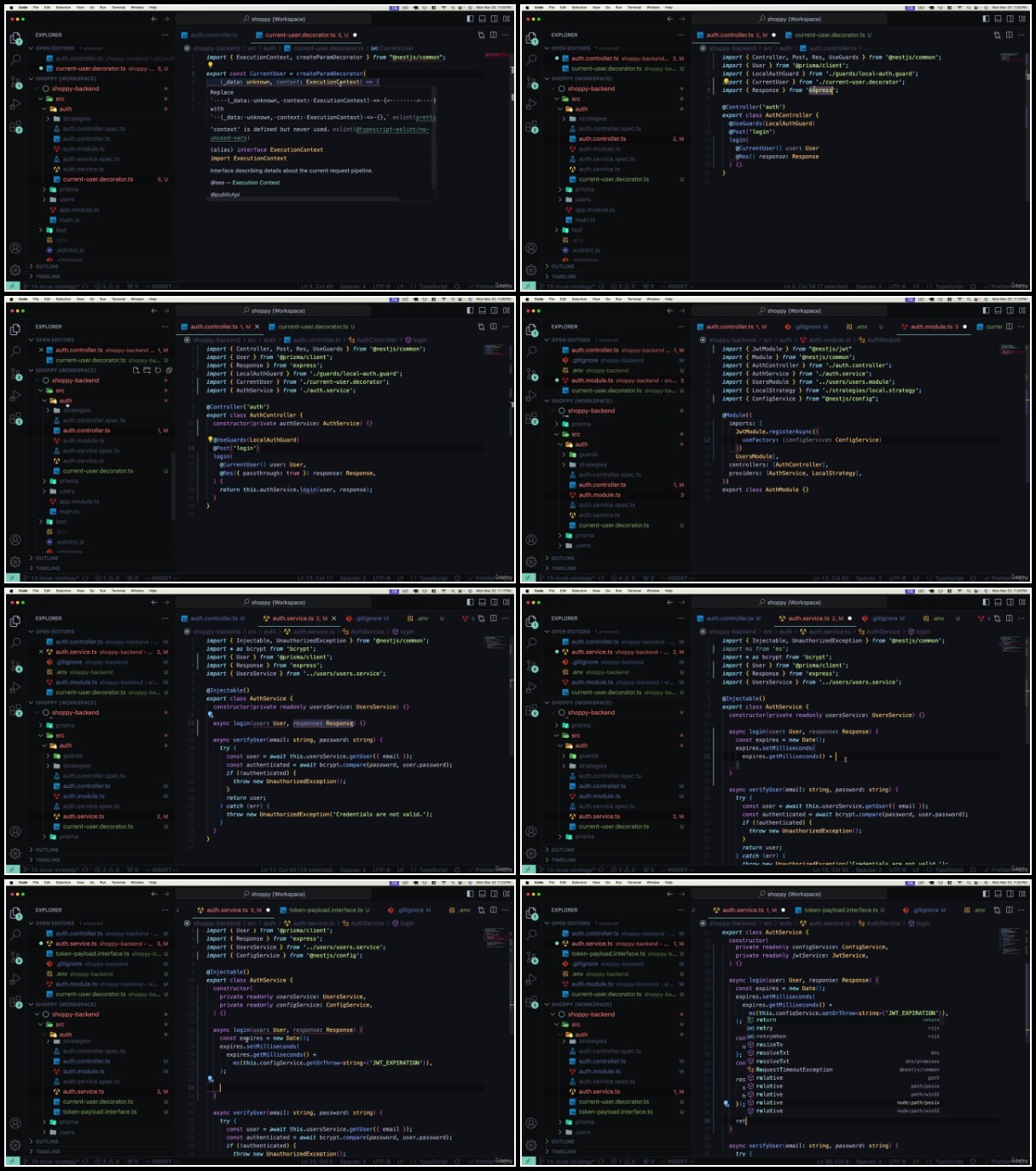Switch to .gitignore tab beside active auth.module.ts tab

click(x=804, y=327)
